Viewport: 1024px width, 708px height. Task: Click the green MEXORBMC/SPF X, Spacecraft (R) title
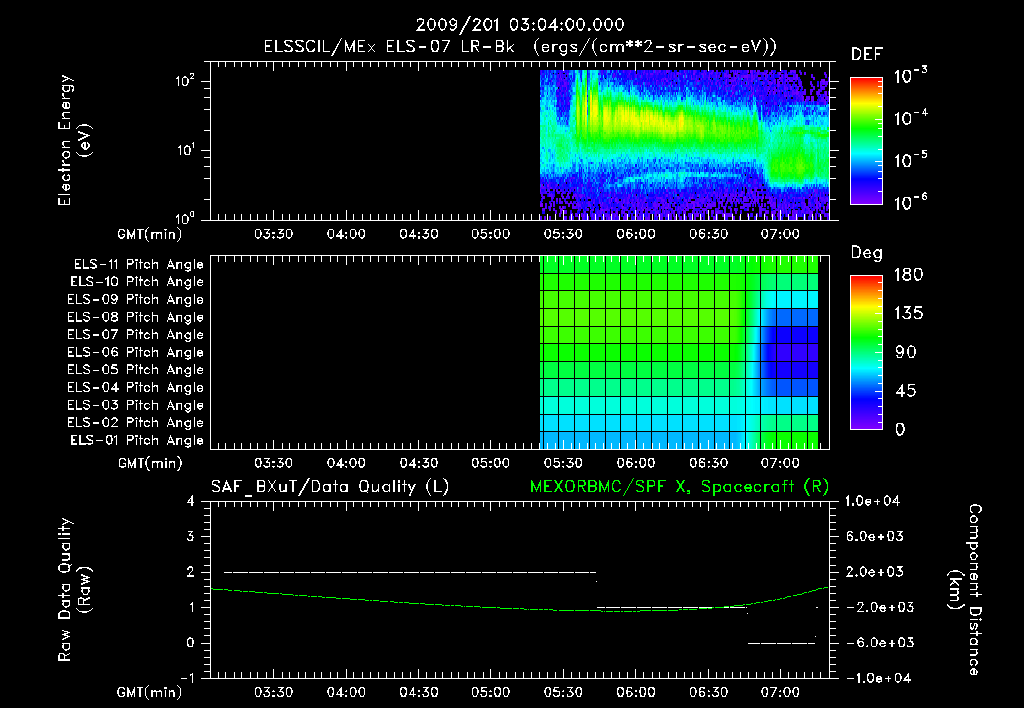tap(679, 487)
